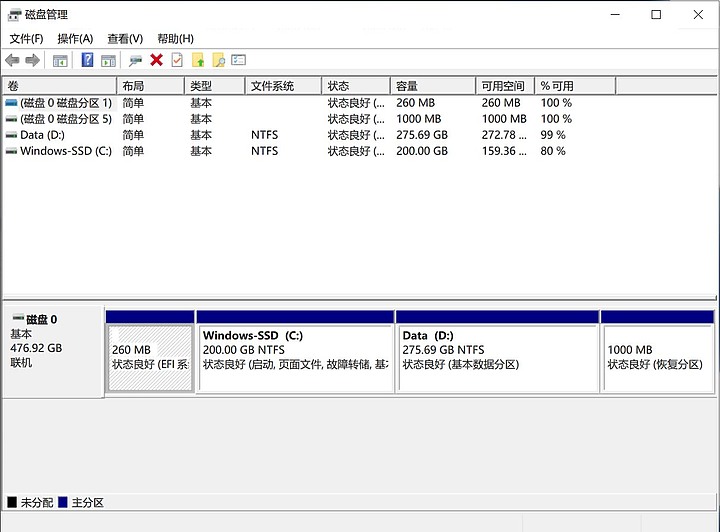This screenshot has height=532, width=720.
Task: Close the Disk Management window
Action: tap(698, 15)
